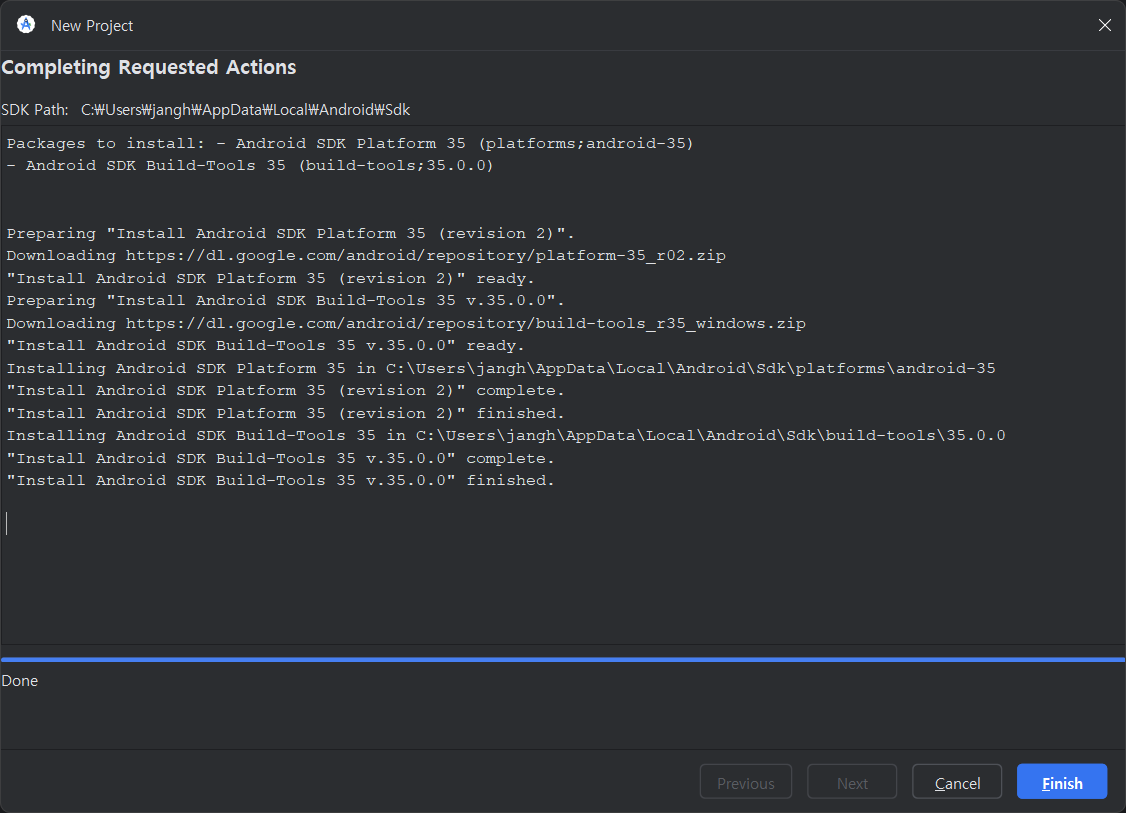The image size is (1126, 813).
Task: Click the 'Completing Requested Actions' heading
Action: coord(149,68)
